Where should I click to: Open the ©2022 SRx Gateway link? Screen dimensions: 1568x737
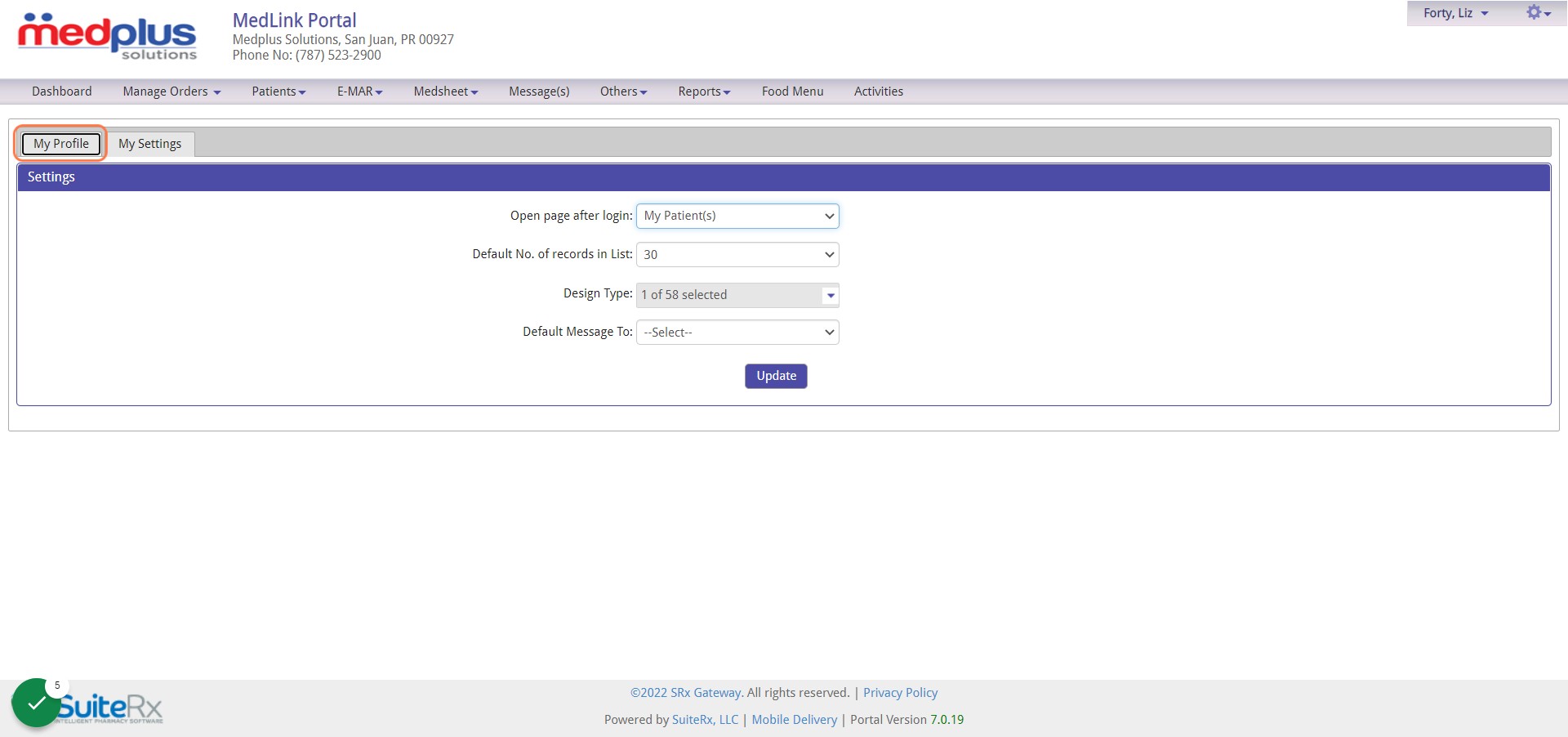(x=687, y=693)
